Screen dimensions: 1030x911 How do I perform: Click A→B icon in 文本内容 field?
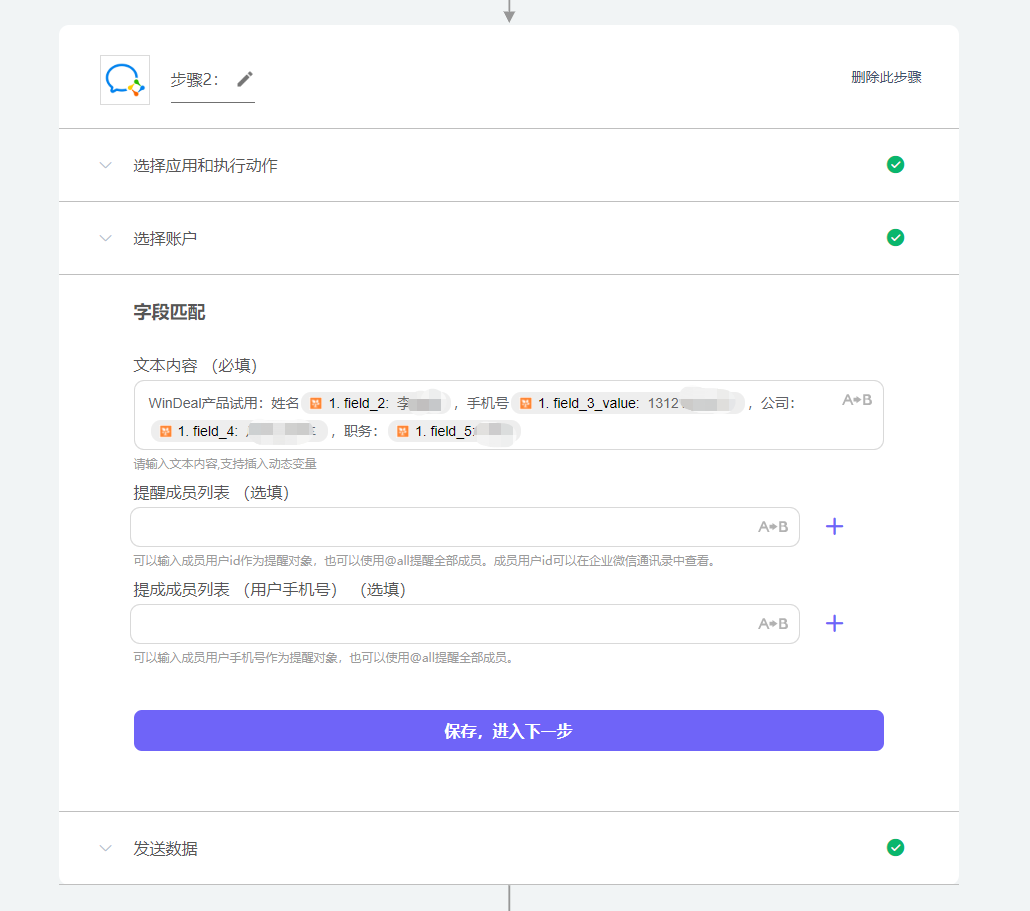(x=857, y=399)
